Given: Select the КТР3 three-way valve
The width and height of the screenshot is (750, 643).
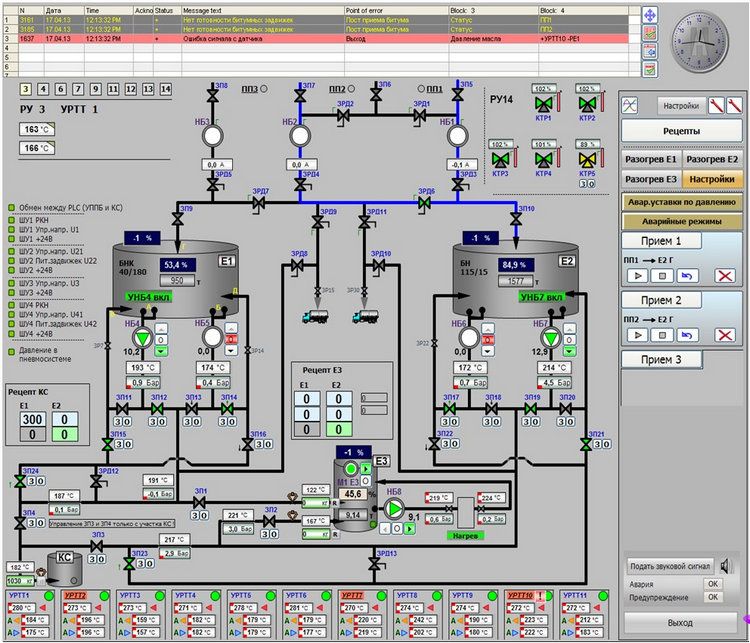Looking at the screenshot, I should coord(500,160).
